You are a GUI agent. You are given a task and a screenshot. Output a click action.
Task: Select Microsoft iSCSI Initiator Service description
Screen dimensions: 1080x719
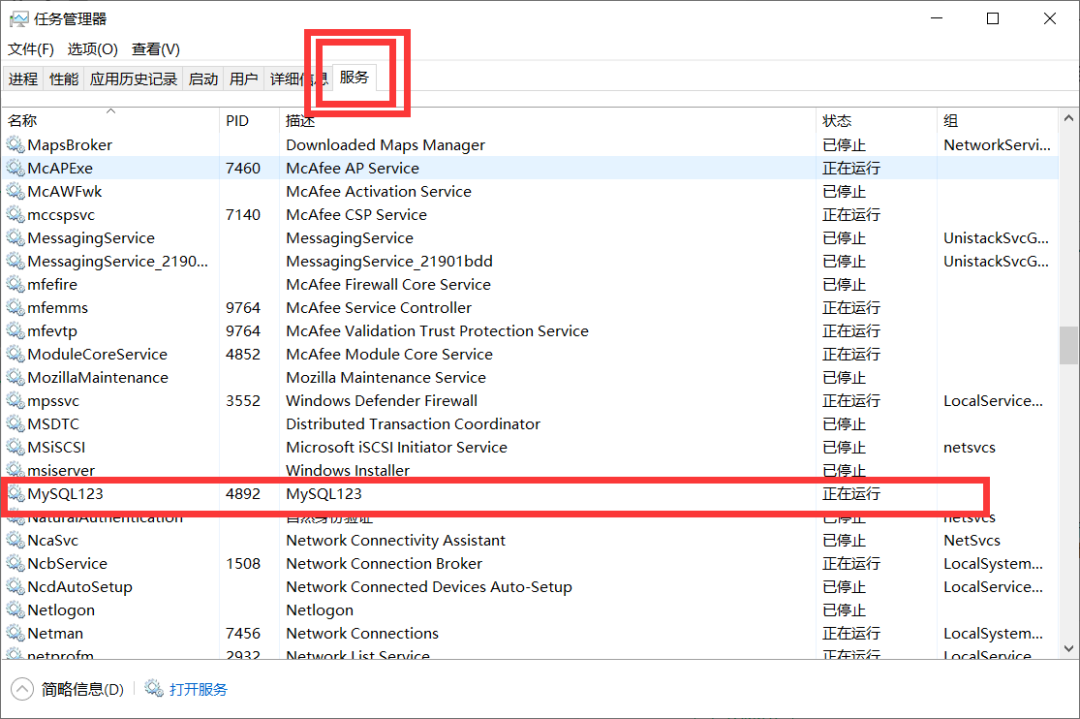click(397, 447)
